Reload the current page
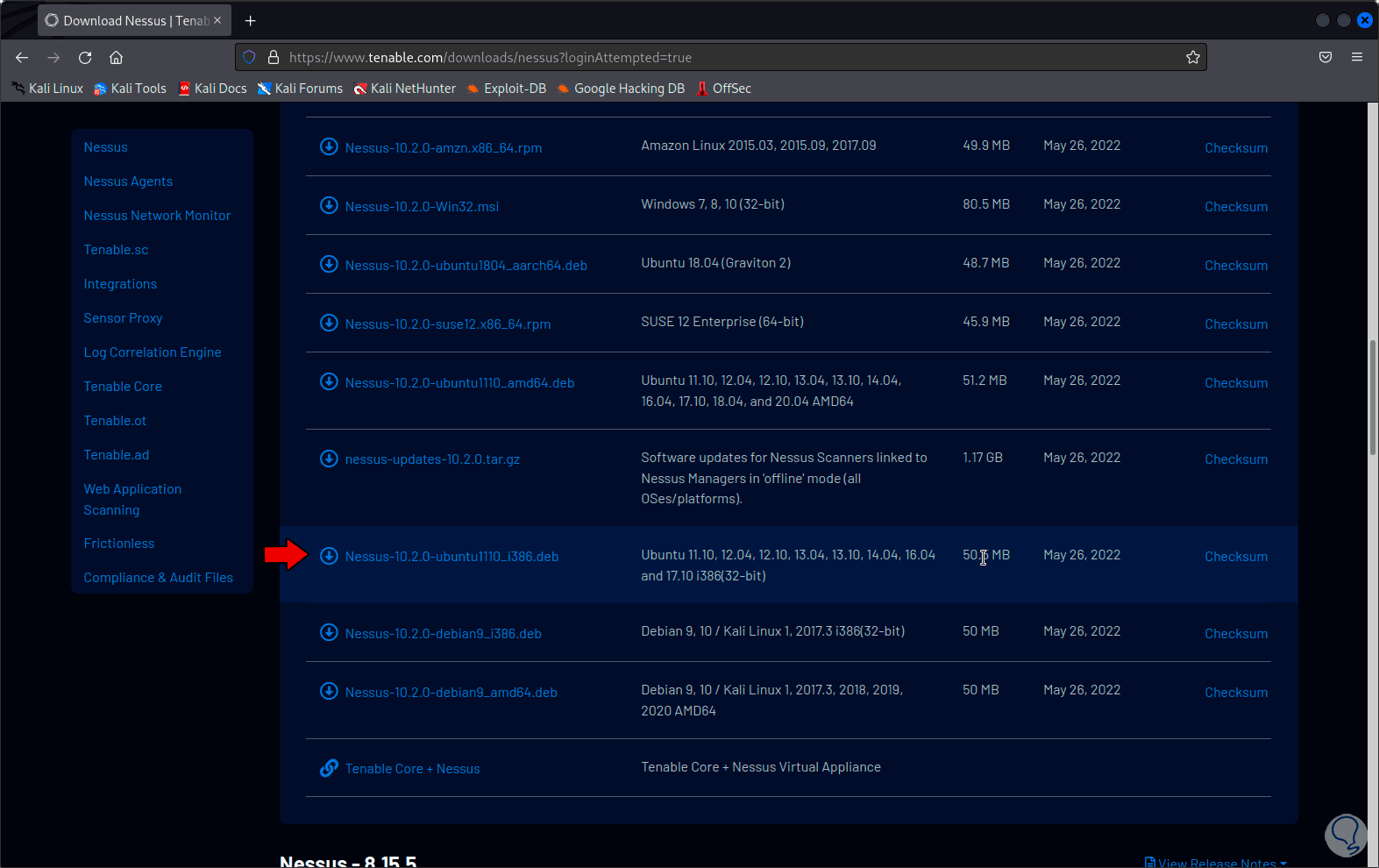Screen dimensions: 1379x868 (x=85, y=57)
